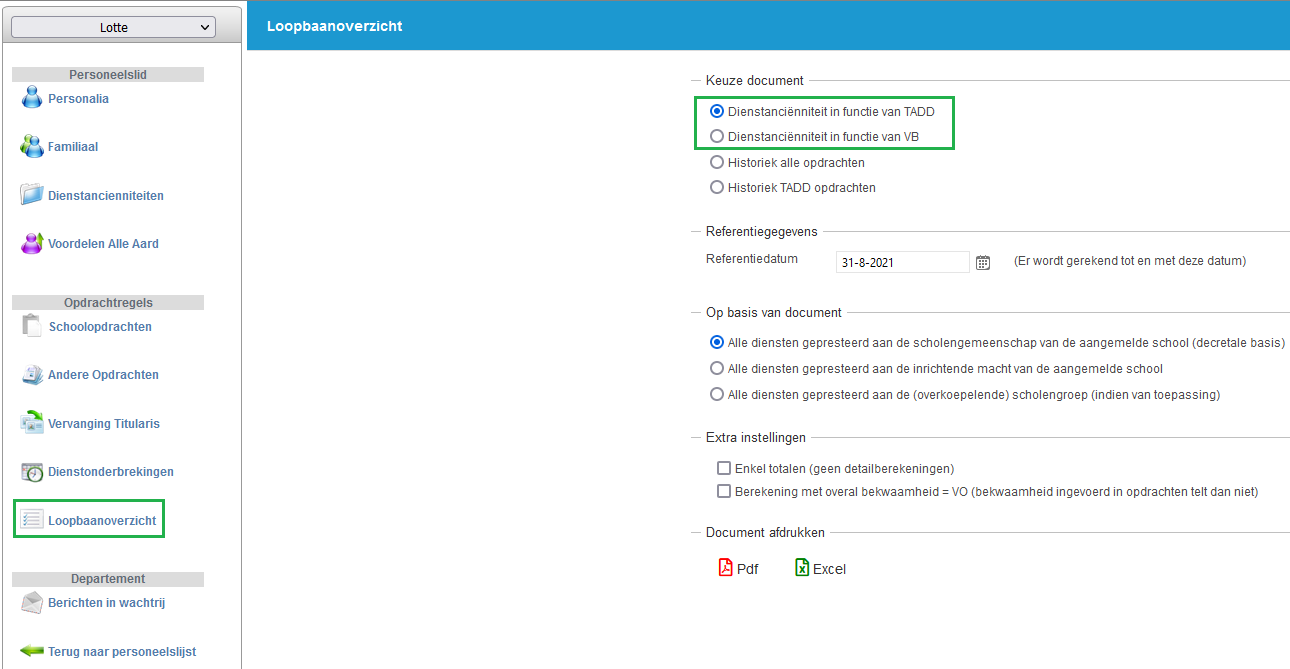Select Dienstanciënniteit in functie van VB
This screenshot has height=669, width=1290.
pos(716,136)
